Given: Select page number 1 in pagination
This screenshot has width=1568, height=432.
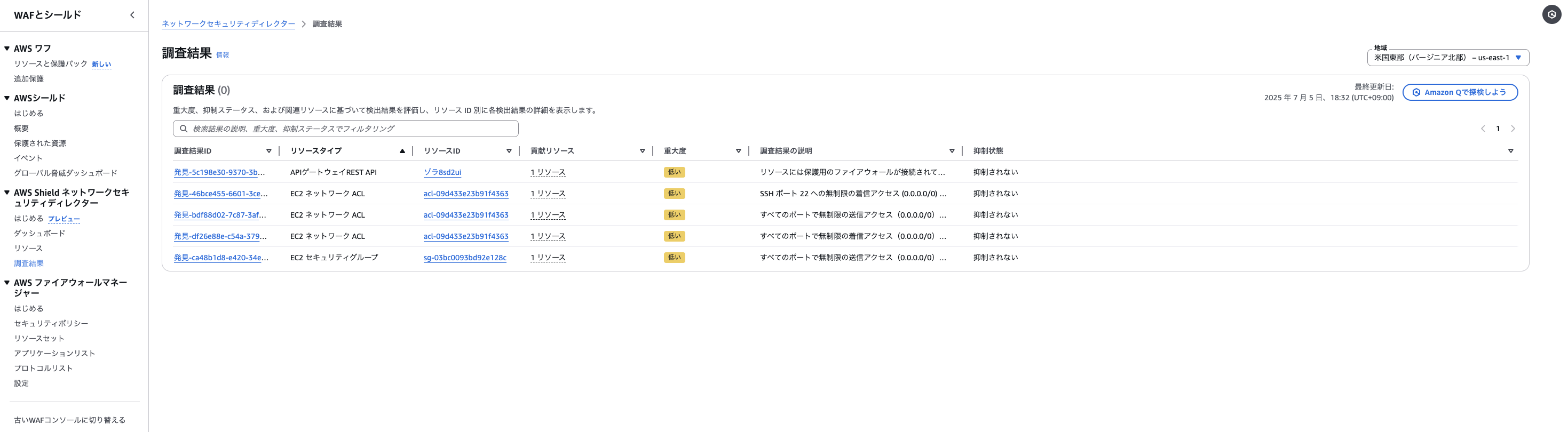Looking at the screenshot, I should 1498,129.
